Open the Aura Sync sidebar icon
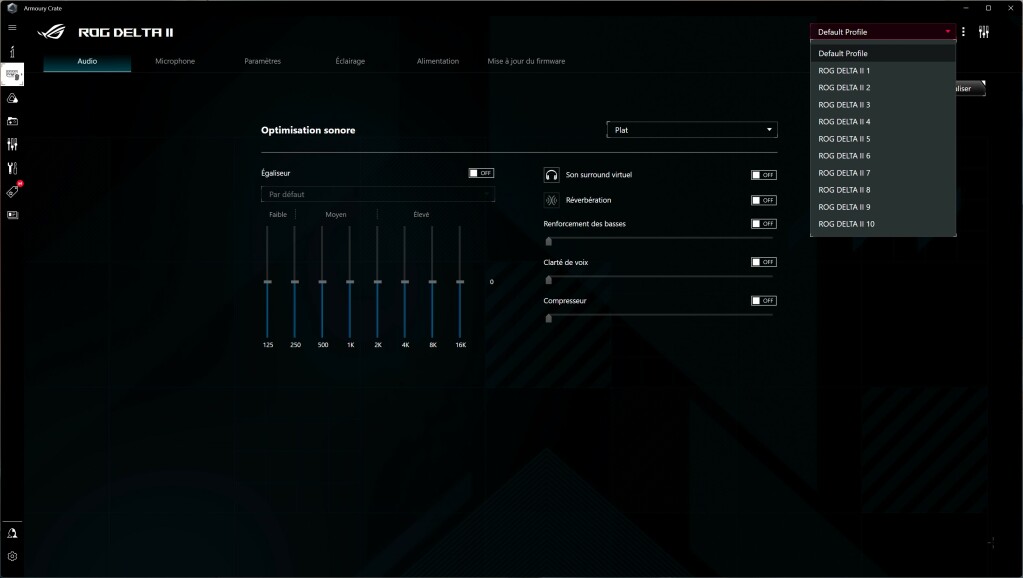 (x=12, y=98)
